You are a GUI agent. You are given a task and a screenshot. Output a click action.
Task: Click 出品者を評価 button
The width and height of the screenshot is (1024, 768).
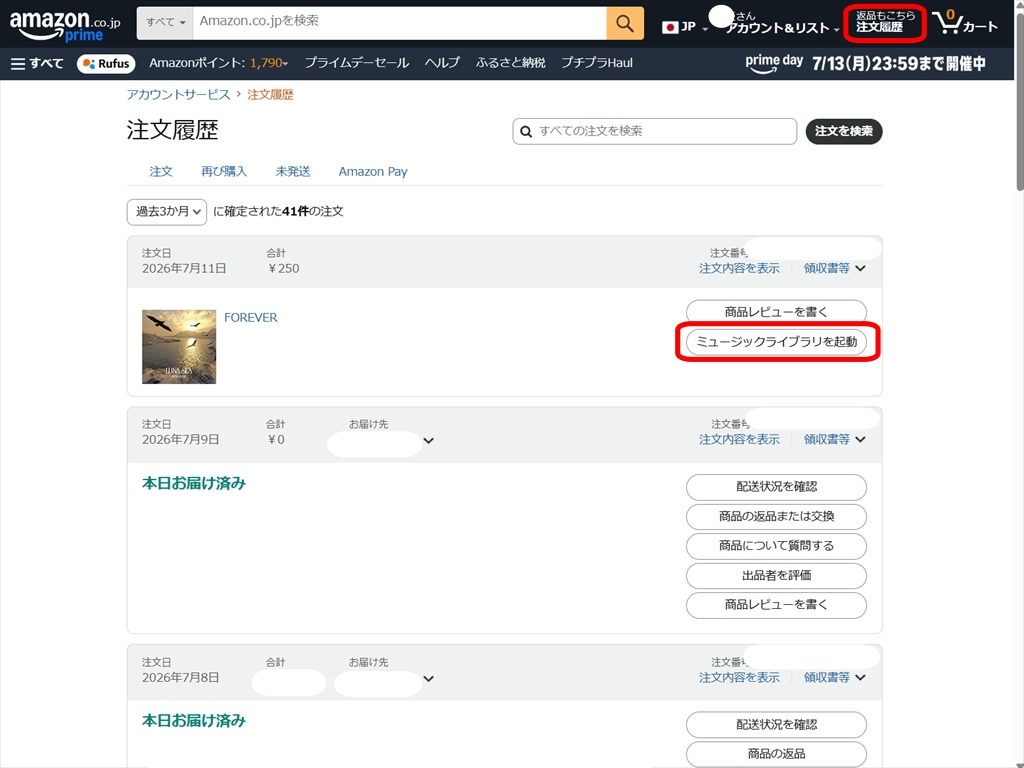[x=776, y=575]
